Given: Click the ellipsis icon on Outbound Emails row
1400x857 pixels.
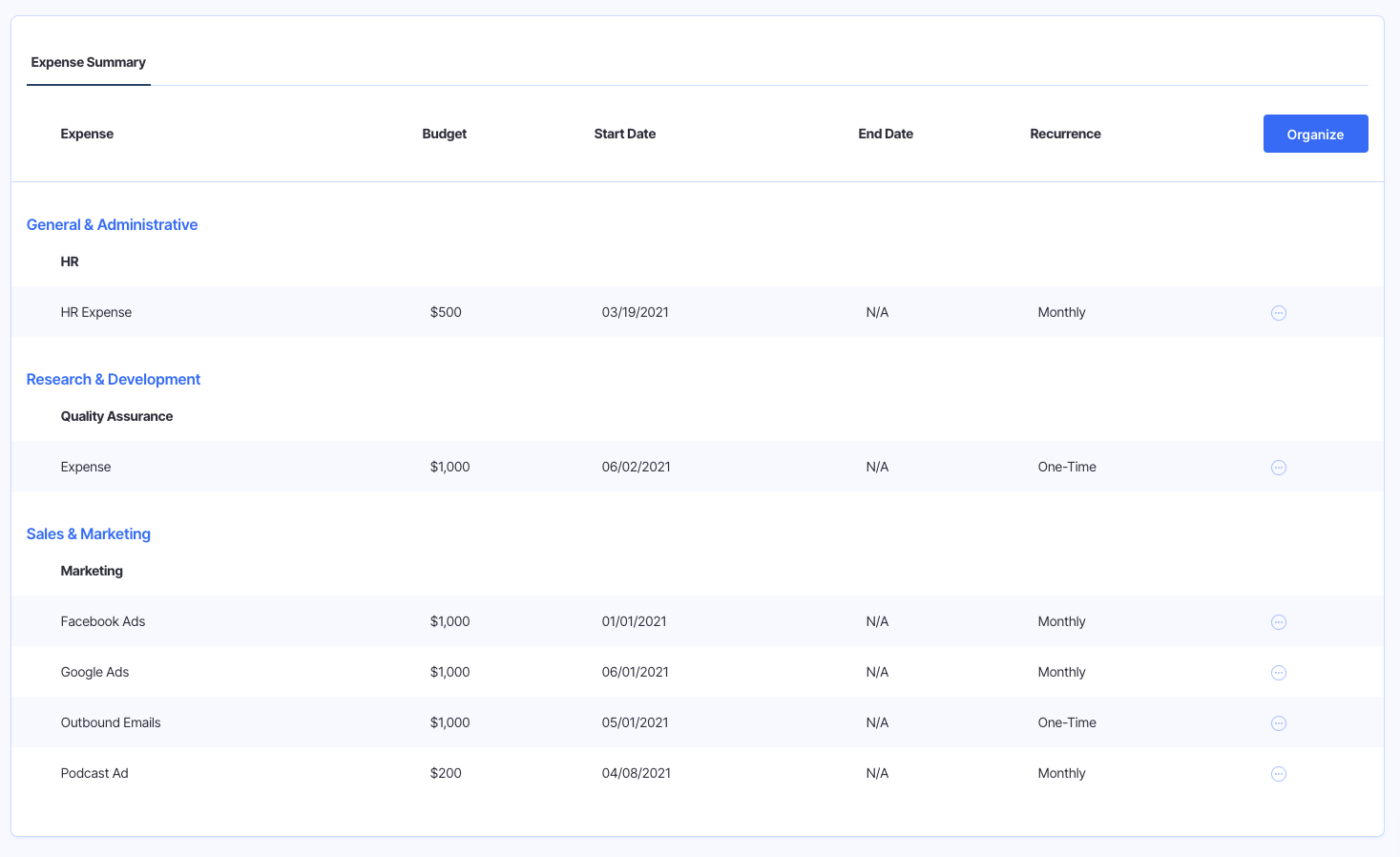Looking at the screenshot, I should coord(1279,722).
